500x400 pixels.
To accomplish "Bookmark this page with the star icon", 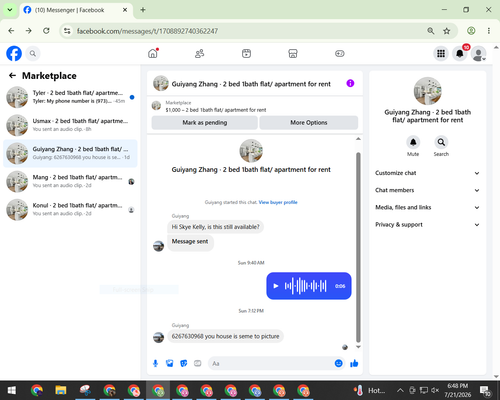I will click(446, 31).
